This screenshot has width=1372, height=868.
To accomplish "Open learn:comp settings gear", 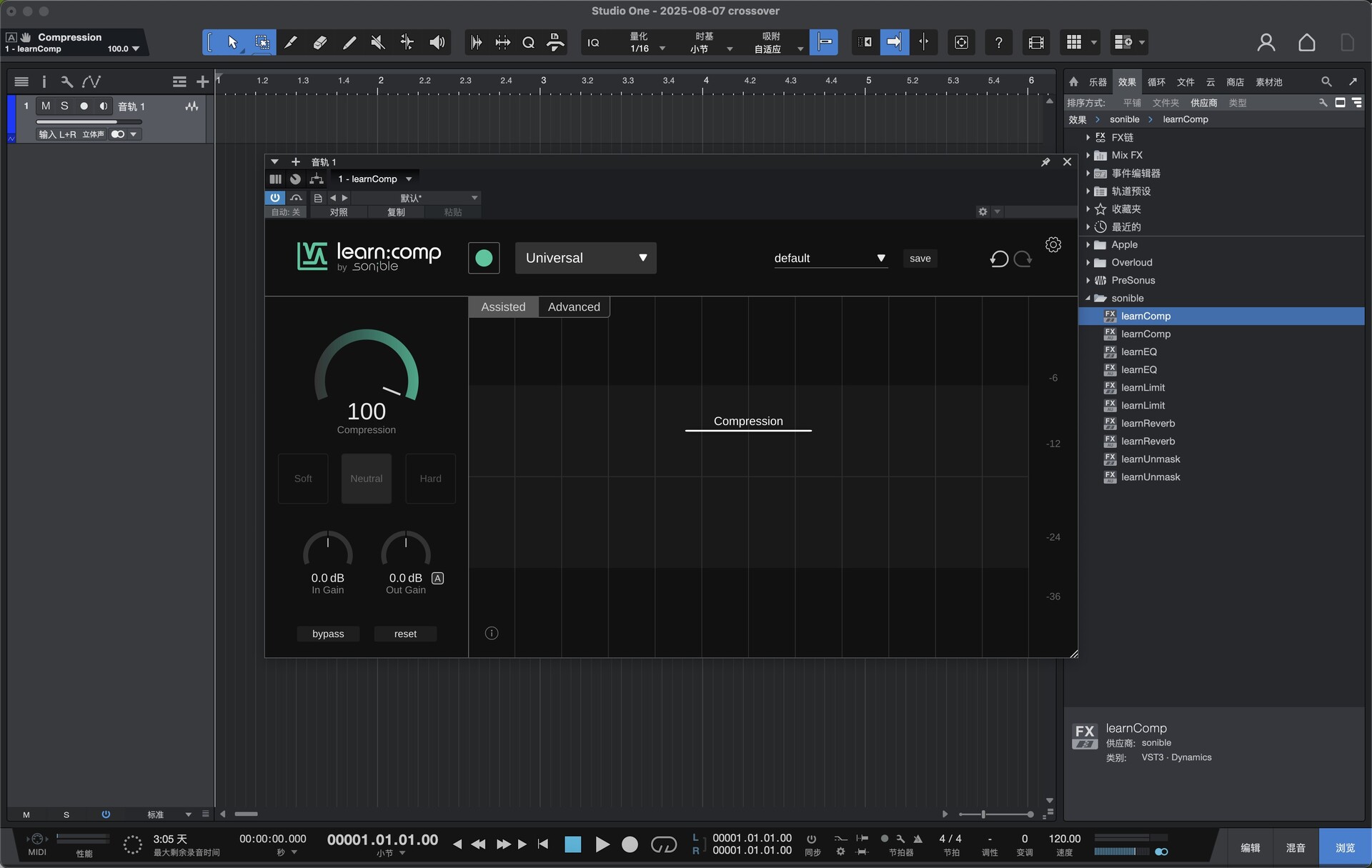I will tap(1053, 244).
